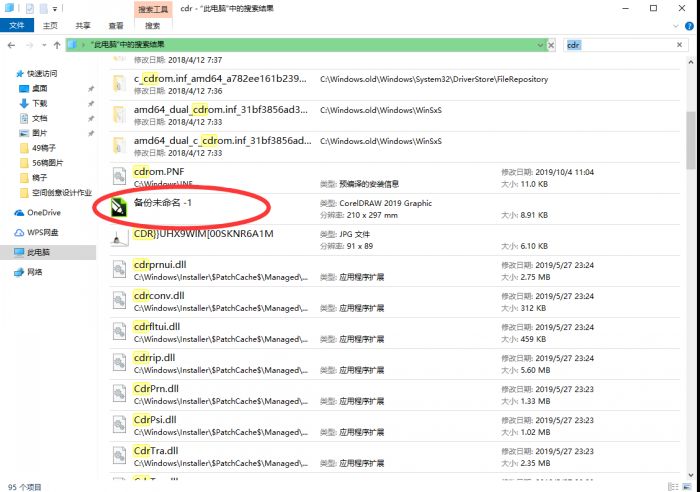
Task: Select the CdrTra.dll file icon
Action: coord(119,455)
